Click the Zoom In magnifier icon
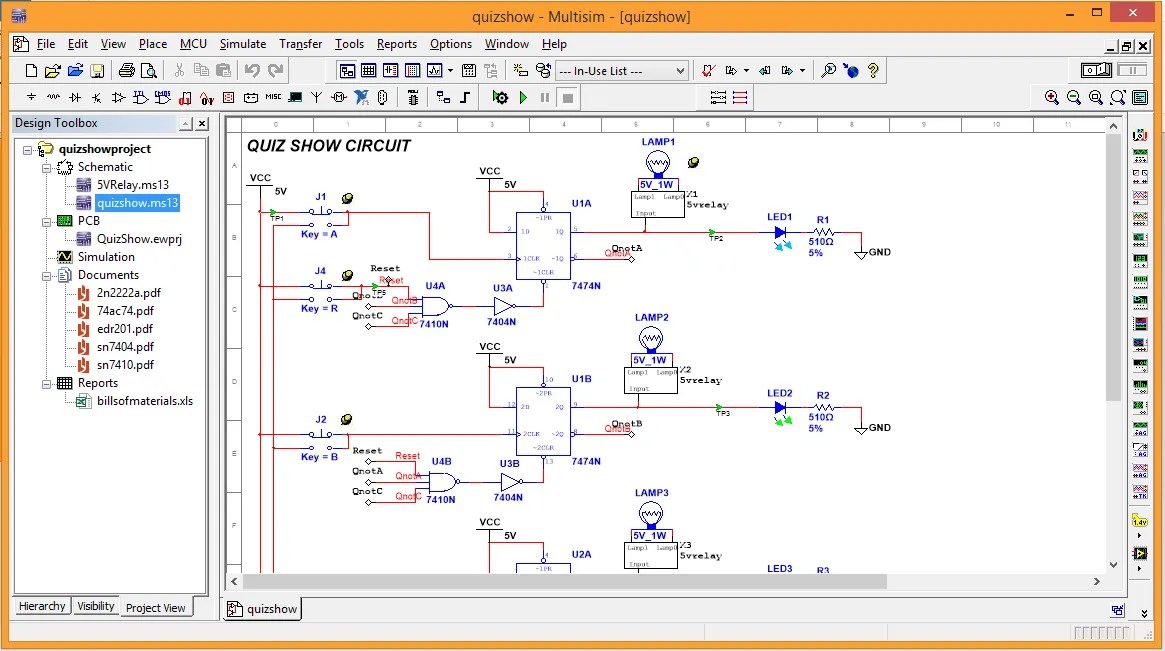The height and width of the screenshot is (651, 1165). pyautogui.click(x=1052, y=97)
